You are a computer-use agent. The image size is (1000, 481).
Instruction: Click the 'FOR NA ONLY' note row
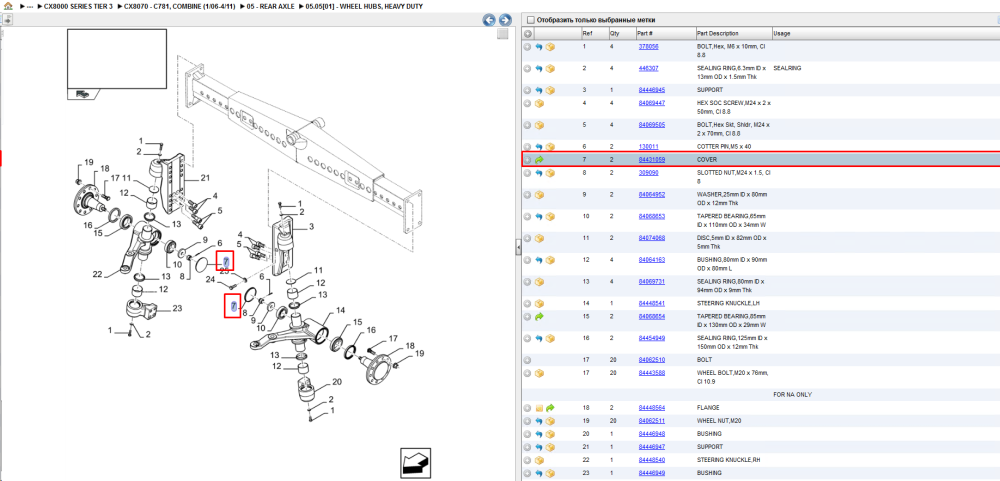pos(792,395)
